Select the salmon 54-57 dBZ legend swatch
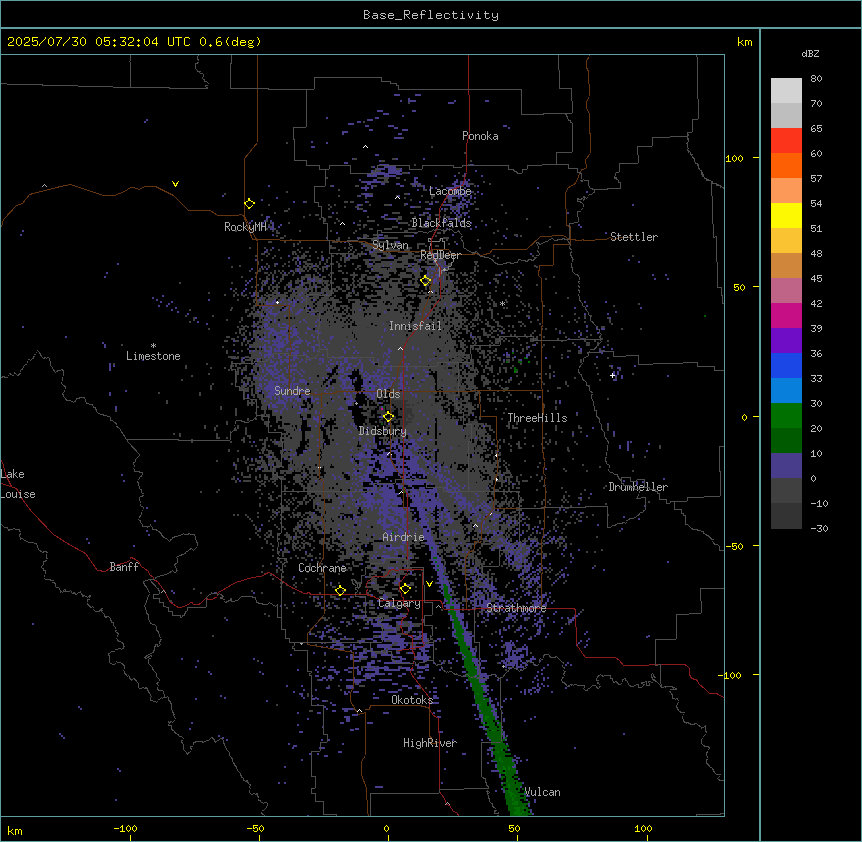862x842 pixels. 786,191
